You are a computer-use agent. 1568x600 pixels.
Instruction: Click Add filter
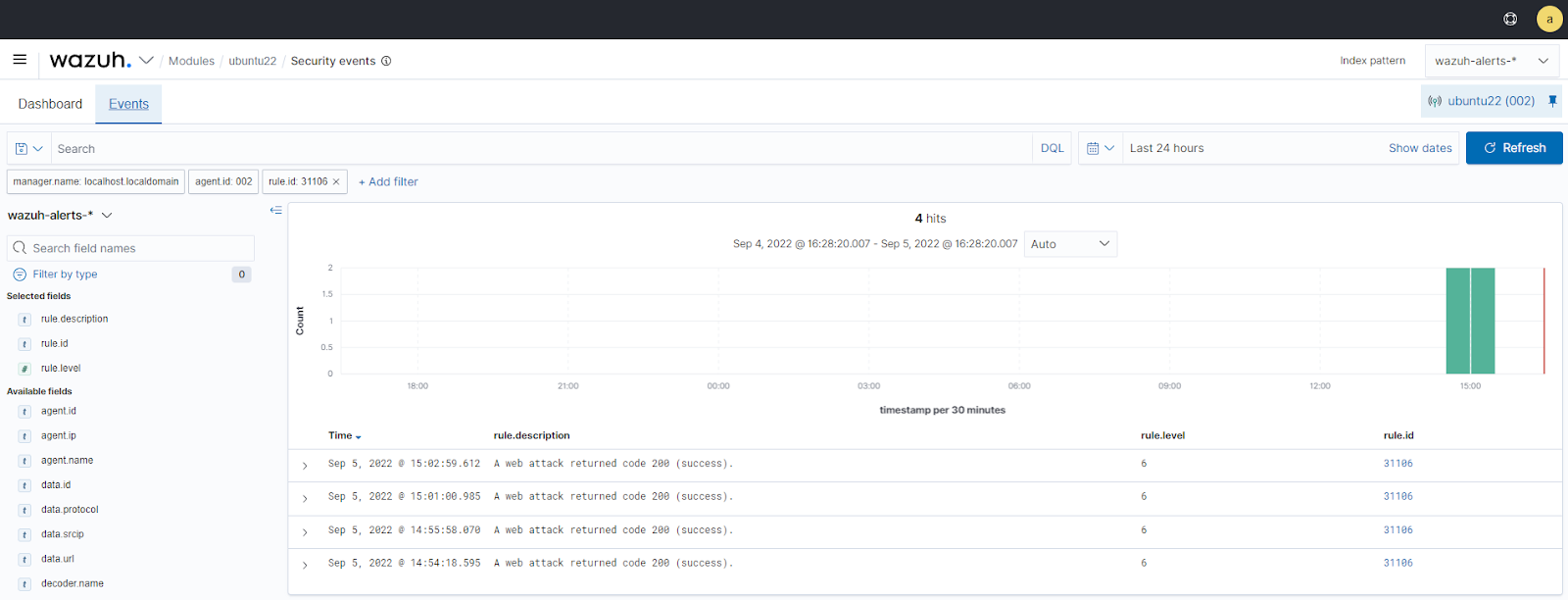[388, 181]
